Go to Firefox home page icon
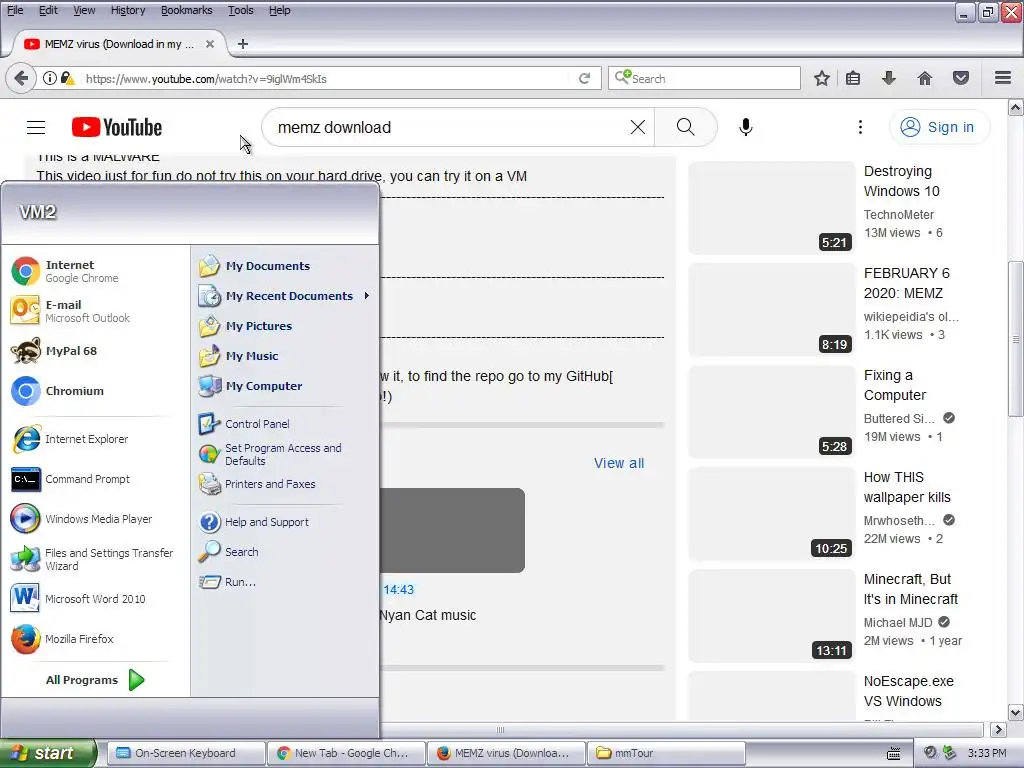This screenshot has width=1024, height=768. tap(924, 78)
